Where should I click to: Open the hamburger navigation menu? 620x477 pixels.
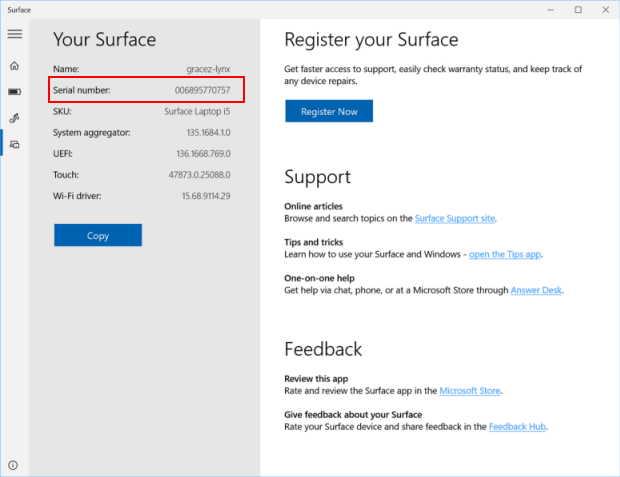(15, 34)
